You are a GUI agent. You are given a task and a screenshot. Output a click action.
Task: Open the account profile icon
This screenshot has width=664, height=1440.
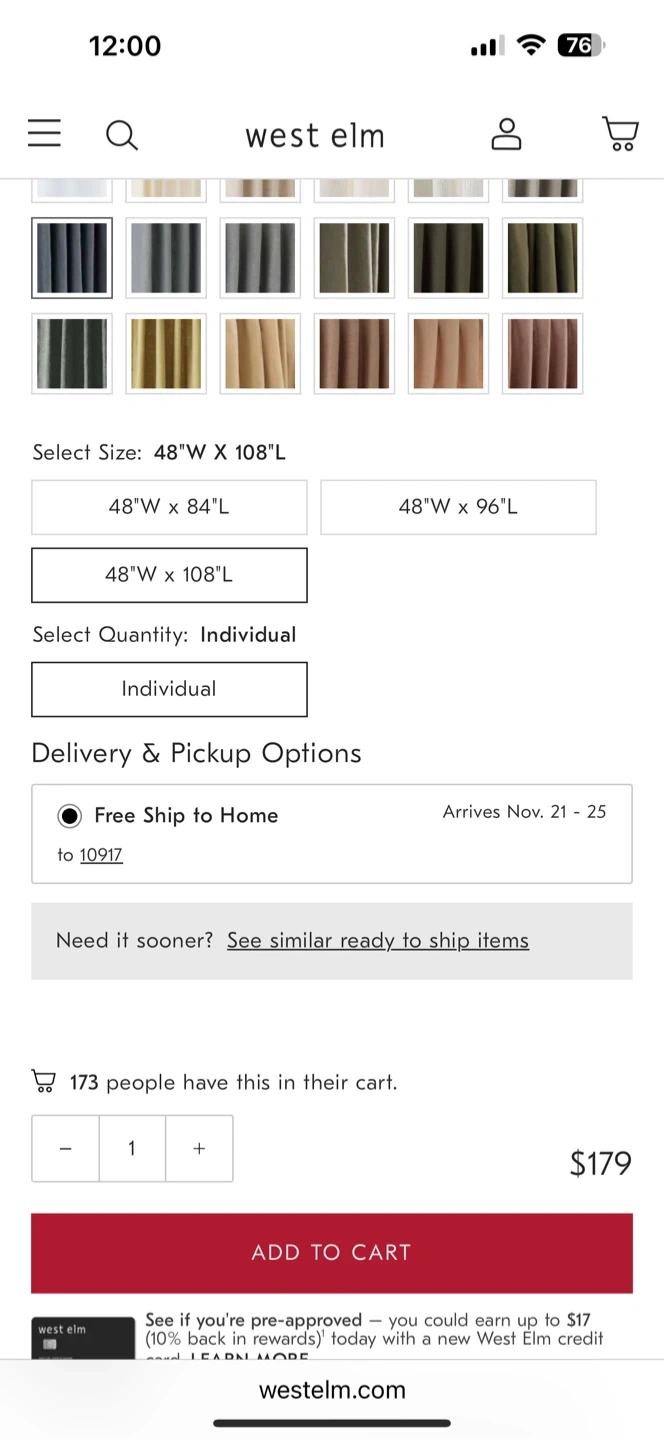tap(506, 134)
